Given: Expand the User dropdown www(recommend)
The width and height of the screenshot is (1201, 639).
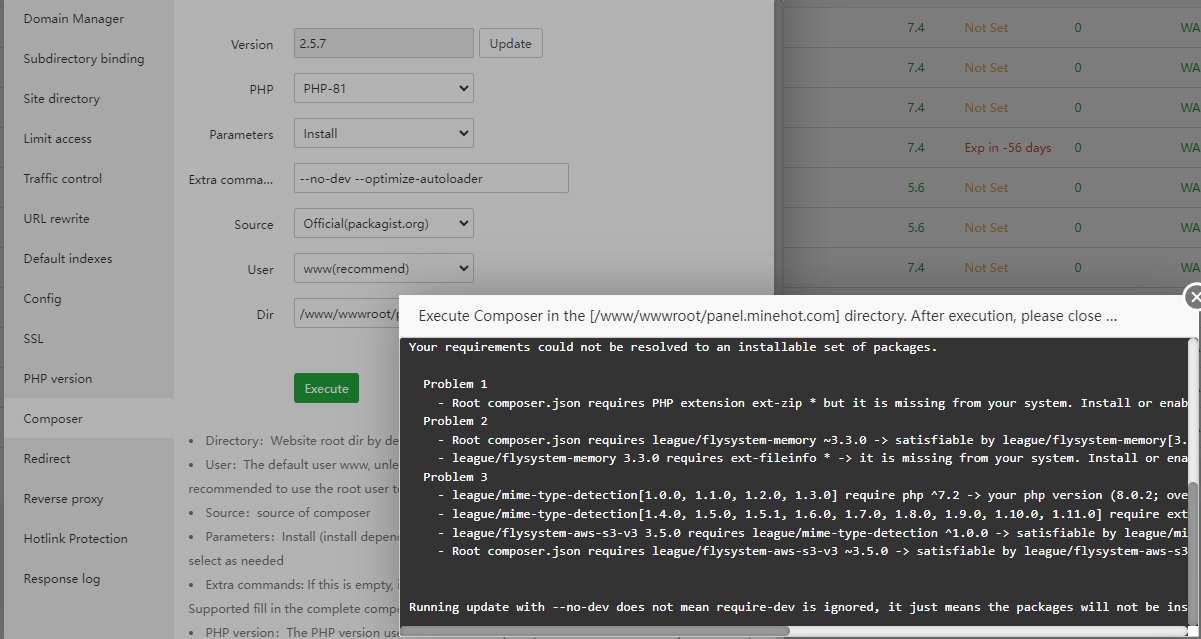Looking at the screenshot, I should [x=383, y=268].
